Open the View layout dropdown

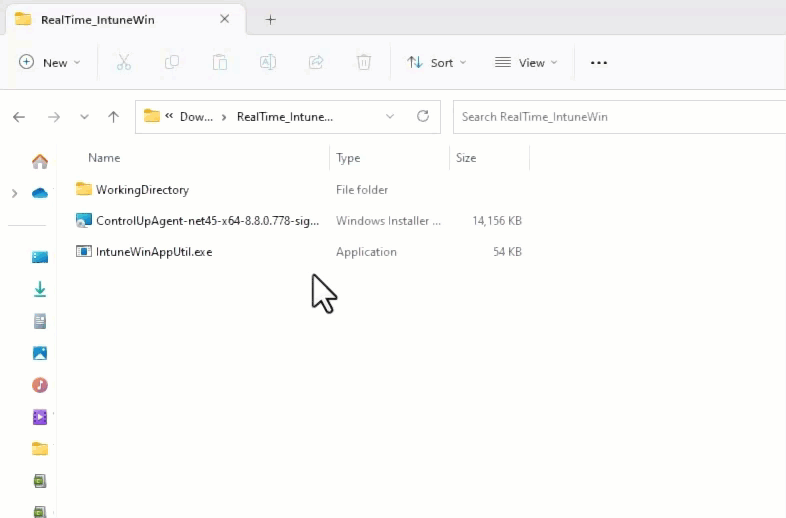pyautogui.click(x=526, y=63)
